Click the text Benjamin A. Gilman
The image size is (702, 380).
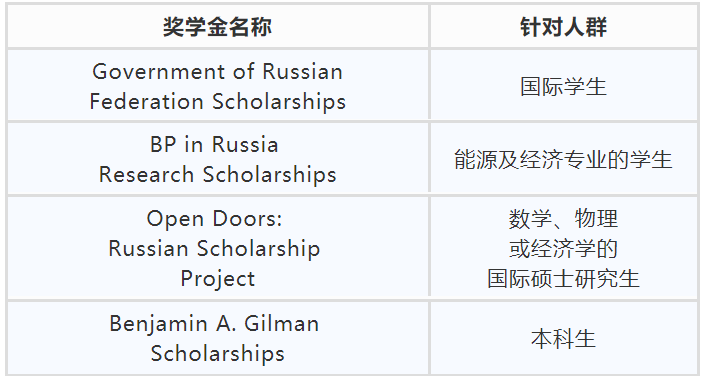(214, 324)
